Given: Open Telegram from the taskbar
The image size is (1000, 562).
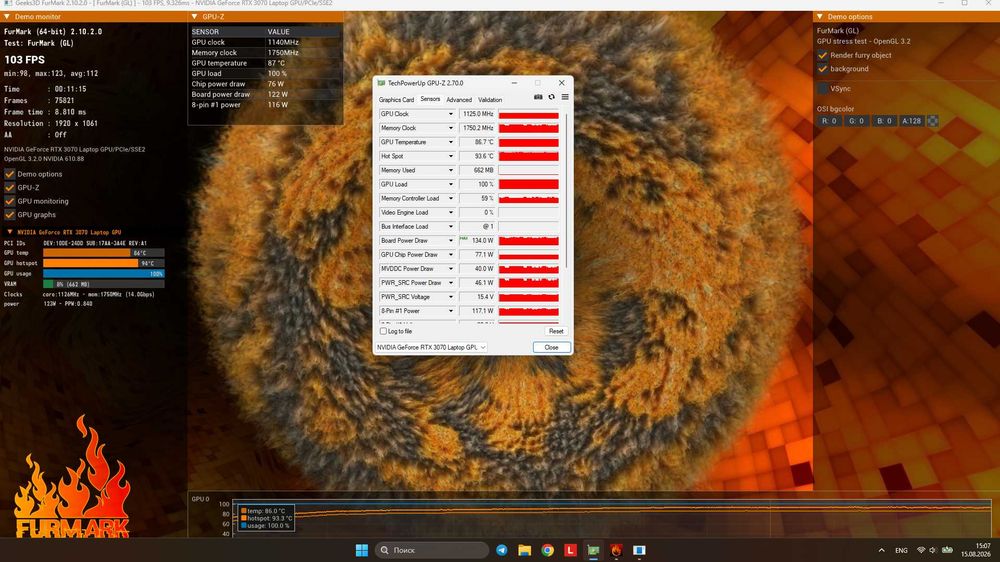Looking at the screenshot, I should click(x=502, y=550).
